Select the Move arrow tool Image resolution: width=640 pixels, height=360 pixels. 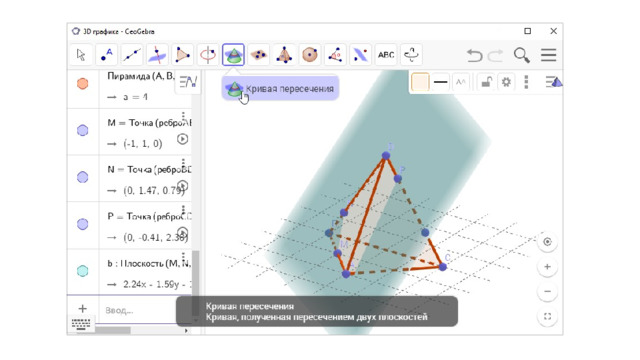81,55
